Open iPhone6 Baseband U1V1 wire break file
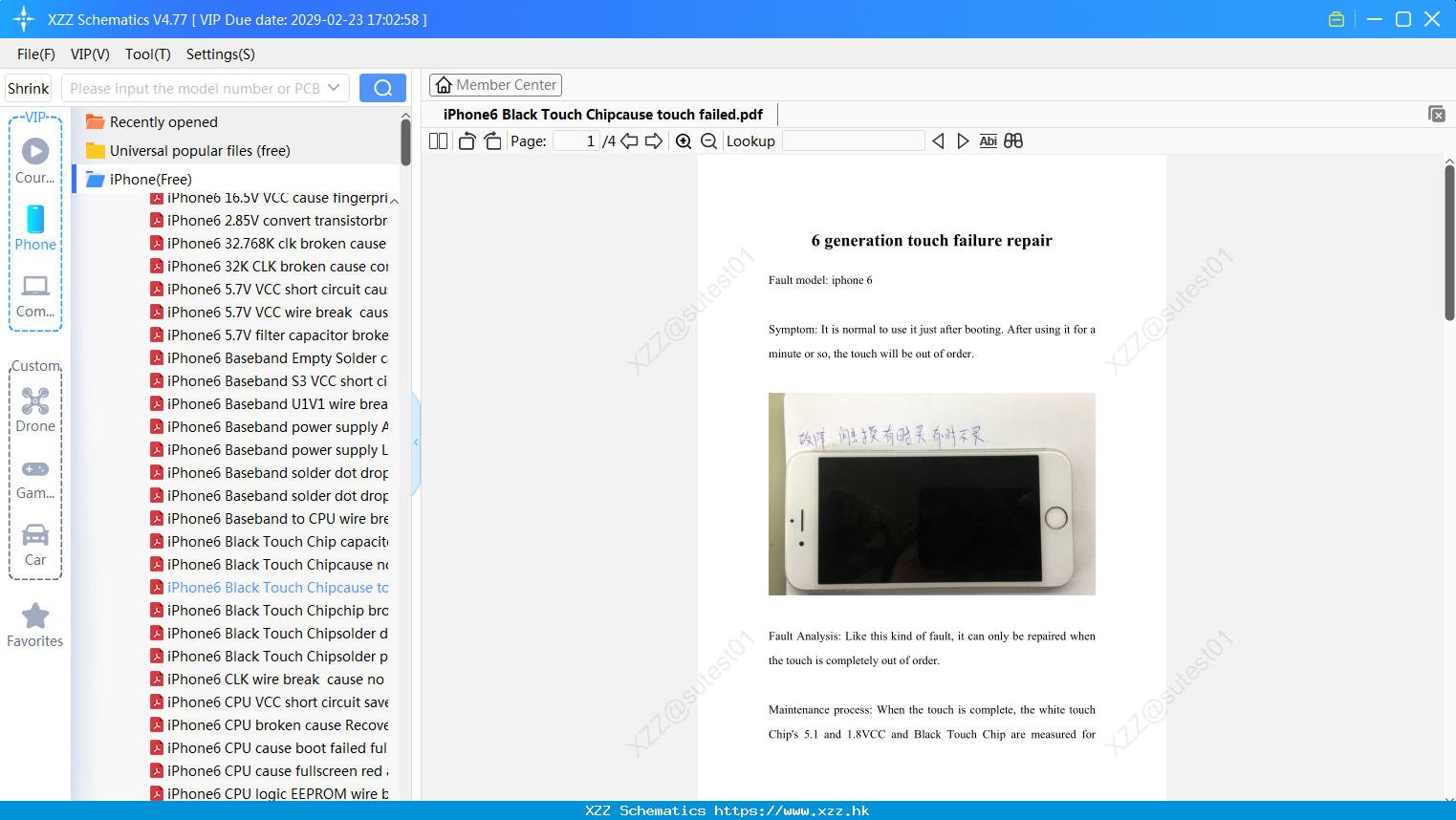Screen dimensions: 1456x820 pyautogui.click(x=270, y=404)
